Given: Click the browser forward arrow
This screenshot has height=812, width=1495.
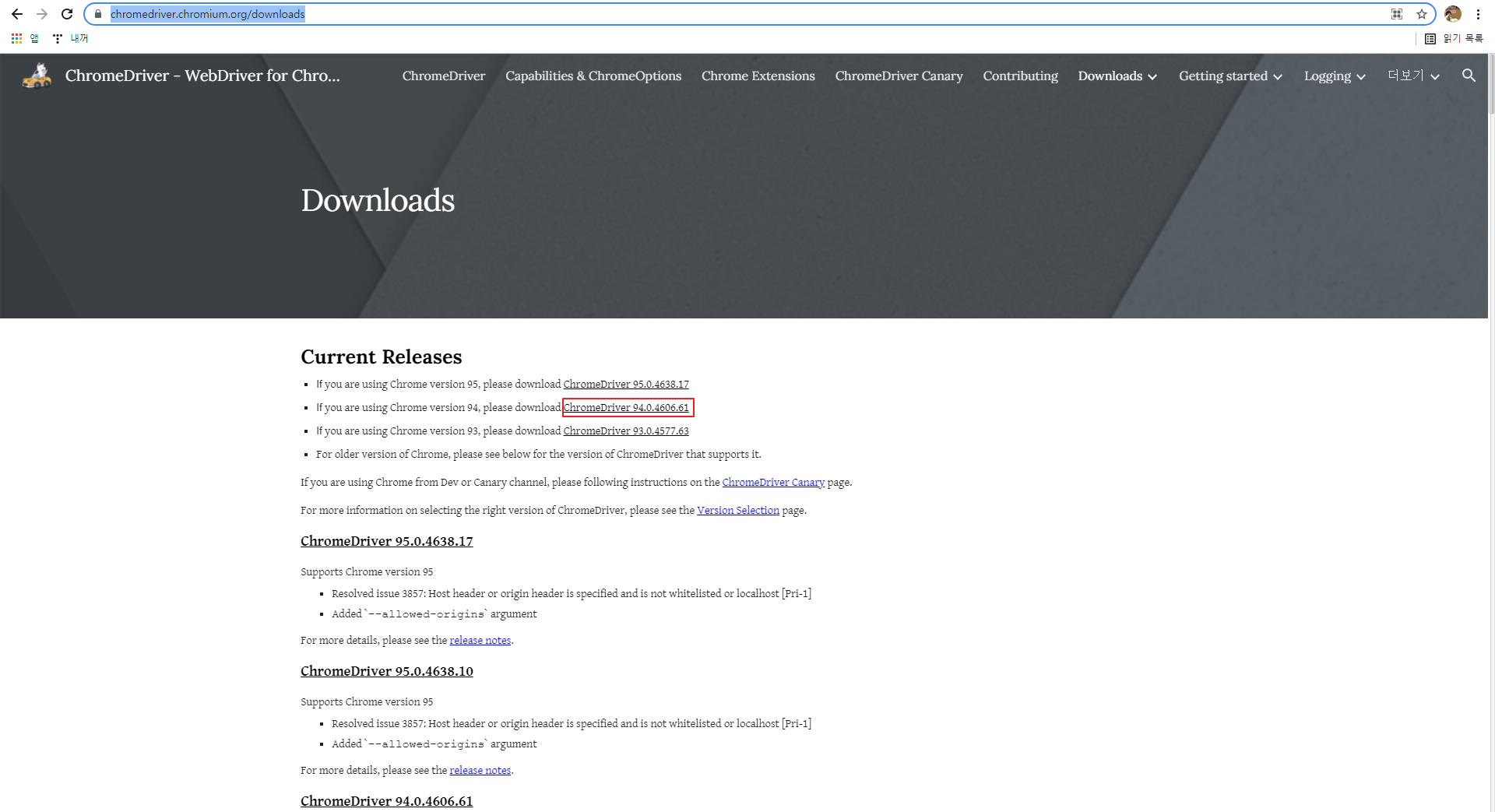Looking at the screenshot, I should (42, 14).
